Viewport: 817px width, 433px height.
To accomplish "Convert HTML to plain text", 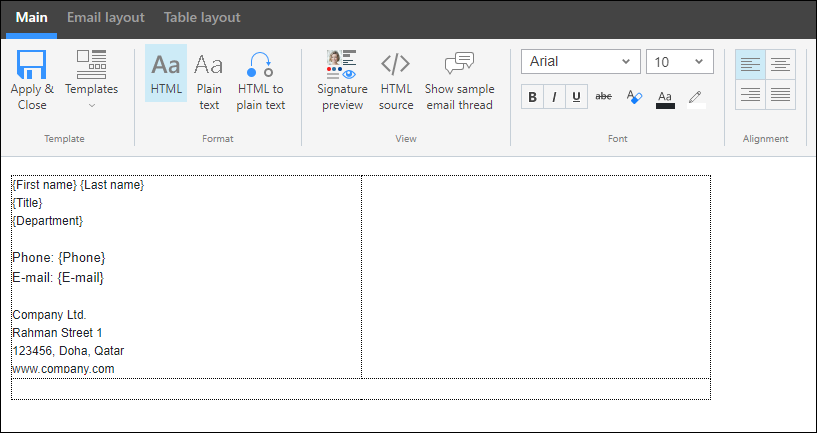I will 261,80.
